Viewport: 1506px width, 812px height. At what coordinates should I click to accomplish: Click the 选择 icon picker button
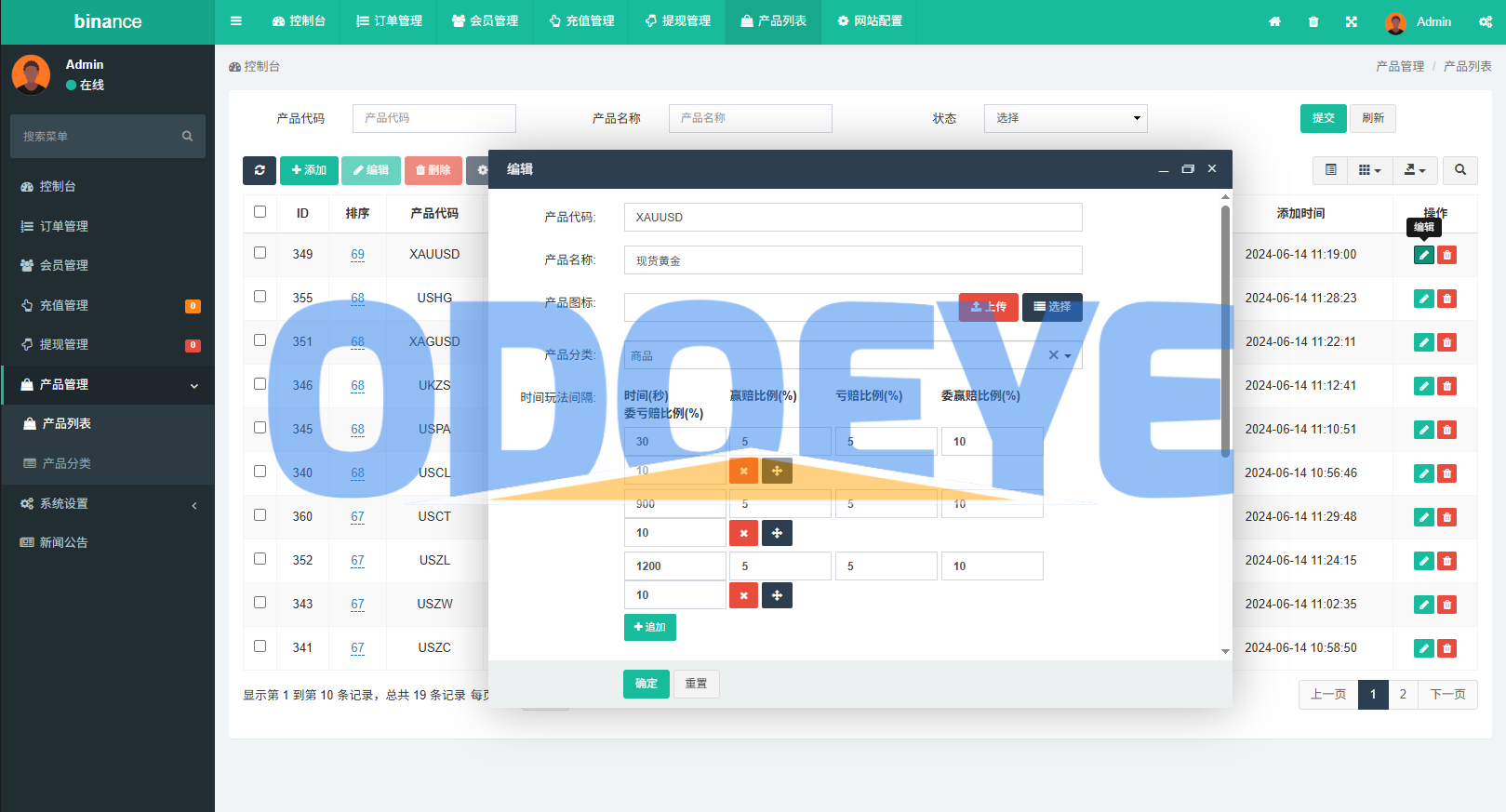[x=1052, y=307]
